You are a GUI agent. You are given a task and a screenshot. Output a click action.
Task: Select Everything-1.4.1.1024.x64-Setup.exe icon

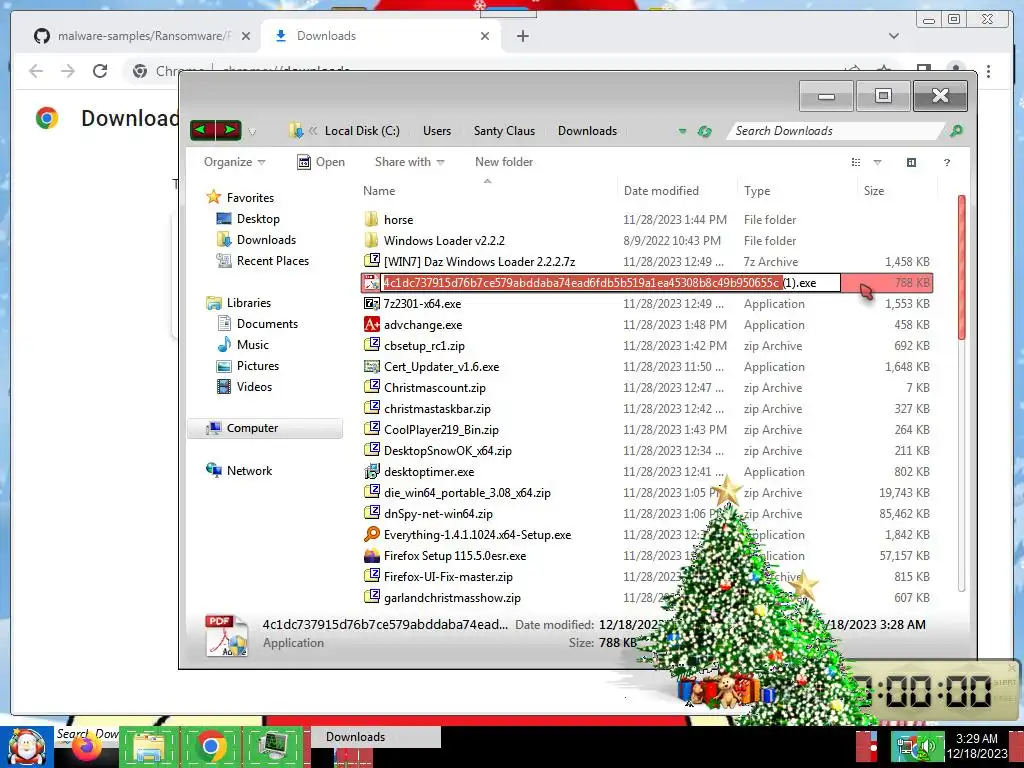pos(372,534)
